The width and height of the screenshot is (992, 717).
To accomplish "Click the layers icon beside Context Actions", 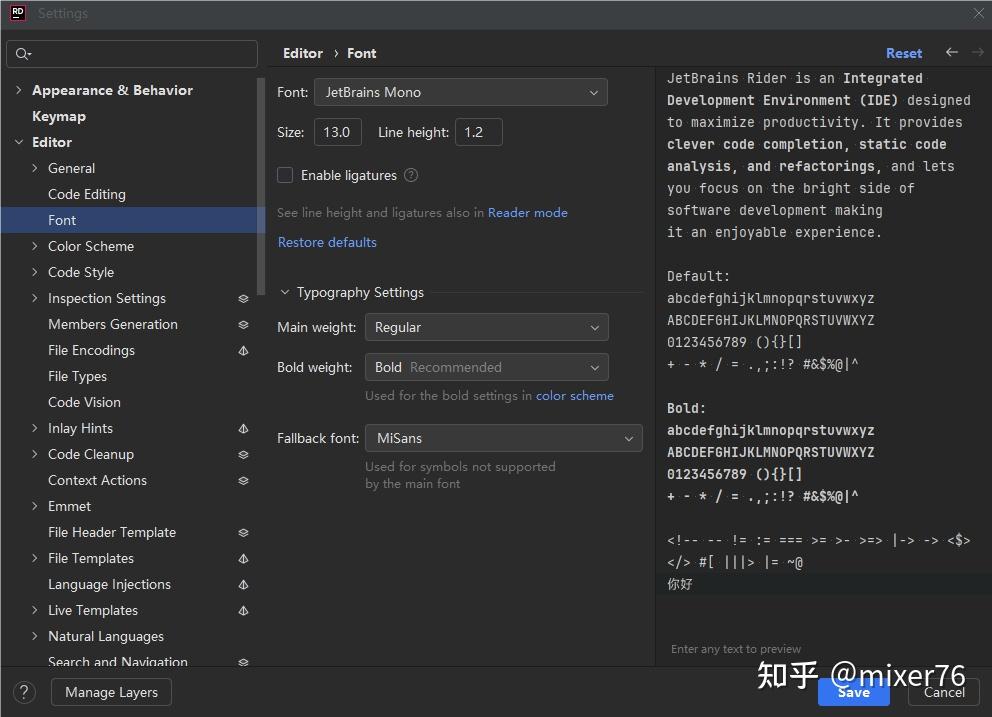I will click(243, 480).
